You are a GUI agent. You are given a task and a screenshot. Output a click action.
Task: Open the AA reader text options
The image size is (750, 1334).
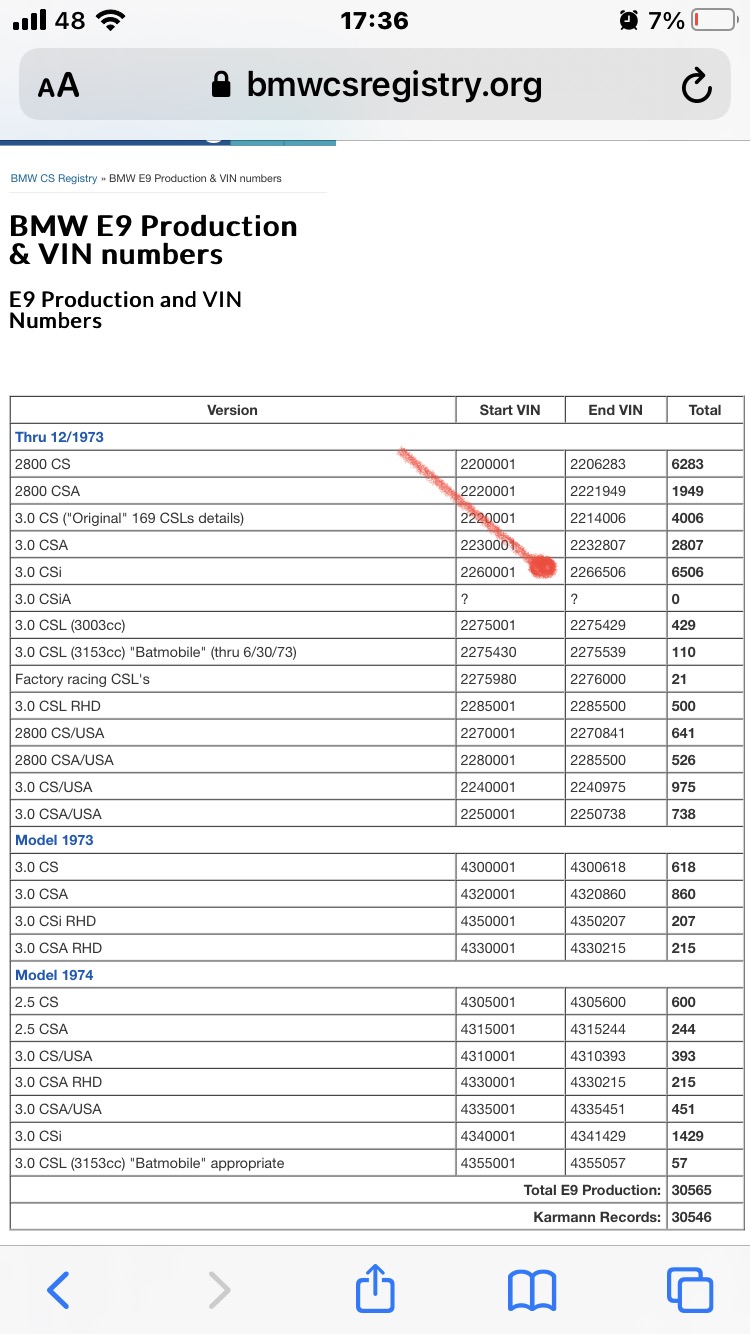click(59, 86)
